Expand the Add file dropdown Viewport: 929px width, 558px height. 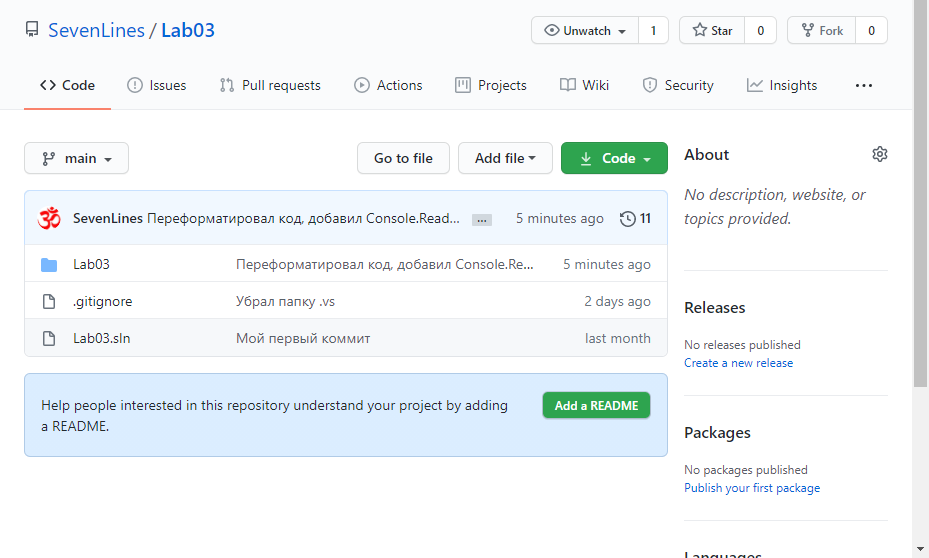pos(505,158)
